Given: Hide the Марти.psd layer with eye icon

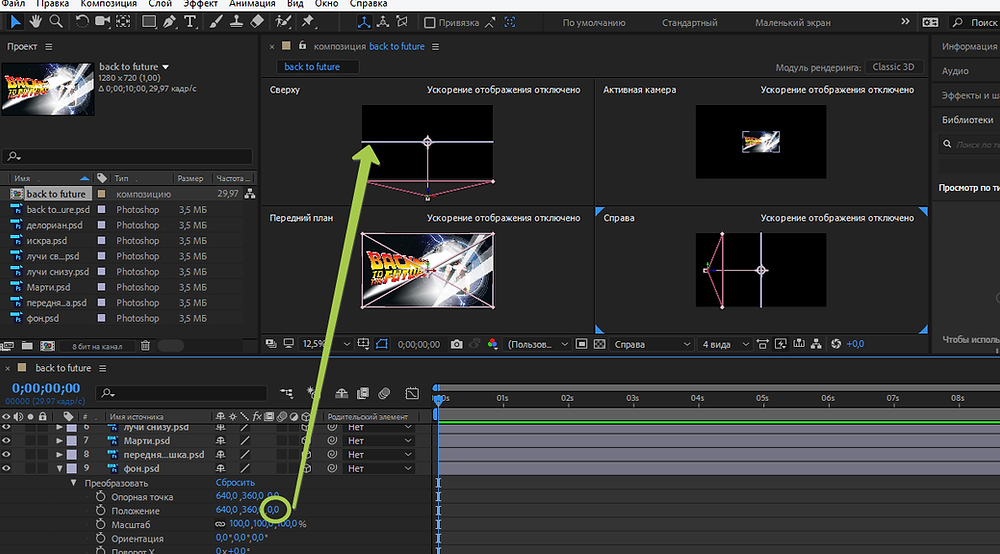Looking at the screenshot, I should [6, 441].
